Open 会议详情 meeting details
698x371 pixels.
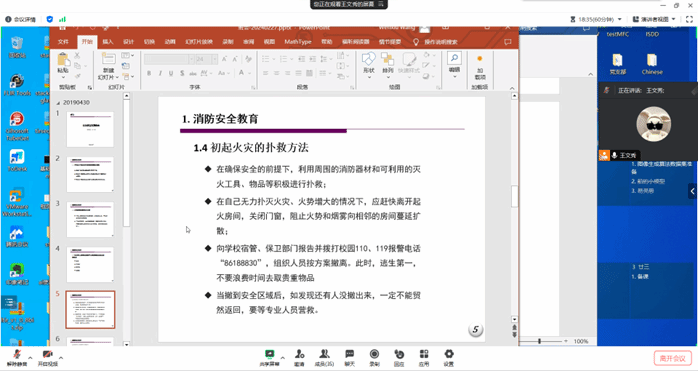pos(20,19)
